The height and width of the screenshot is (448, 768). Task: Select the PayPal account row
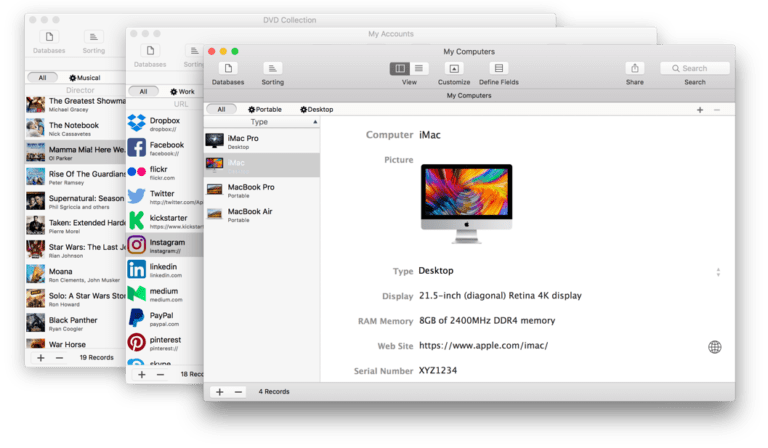pyautogui.click(x=165, y=319)
